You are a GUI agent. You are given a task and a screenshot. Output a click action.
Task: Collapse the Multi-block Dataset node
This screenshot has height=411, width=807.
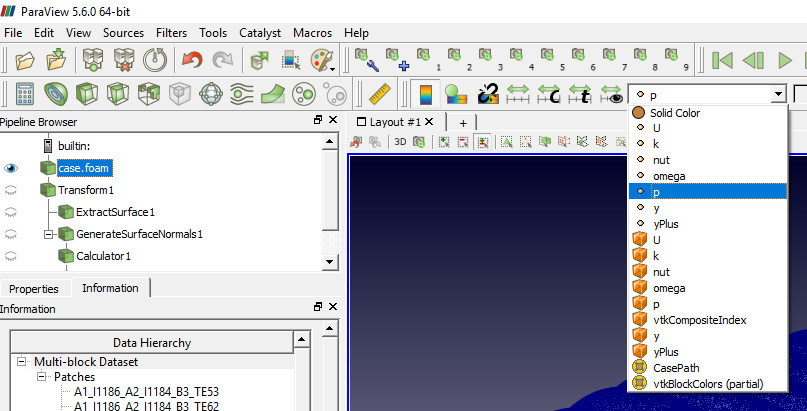click(22, 361)
